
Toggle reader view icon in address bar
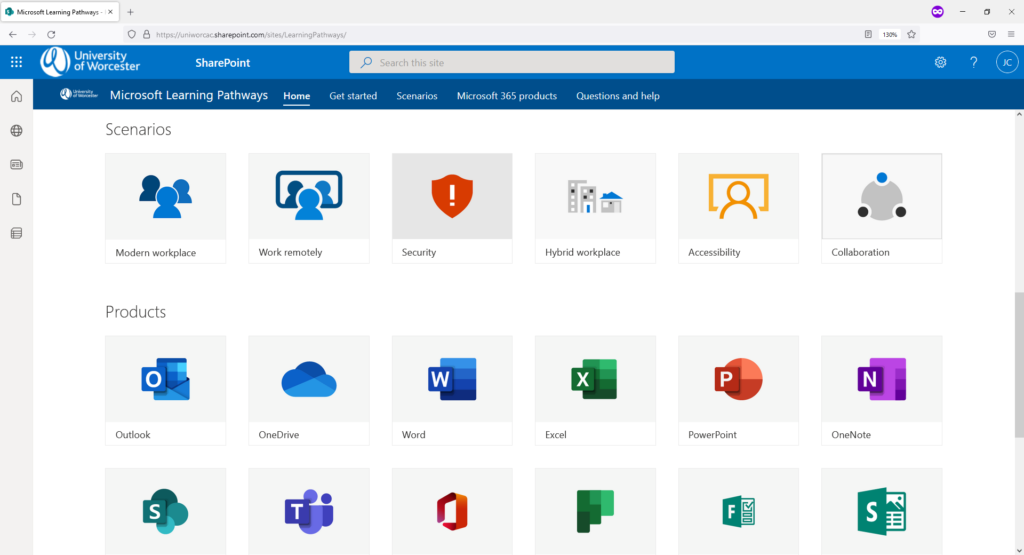868,35
